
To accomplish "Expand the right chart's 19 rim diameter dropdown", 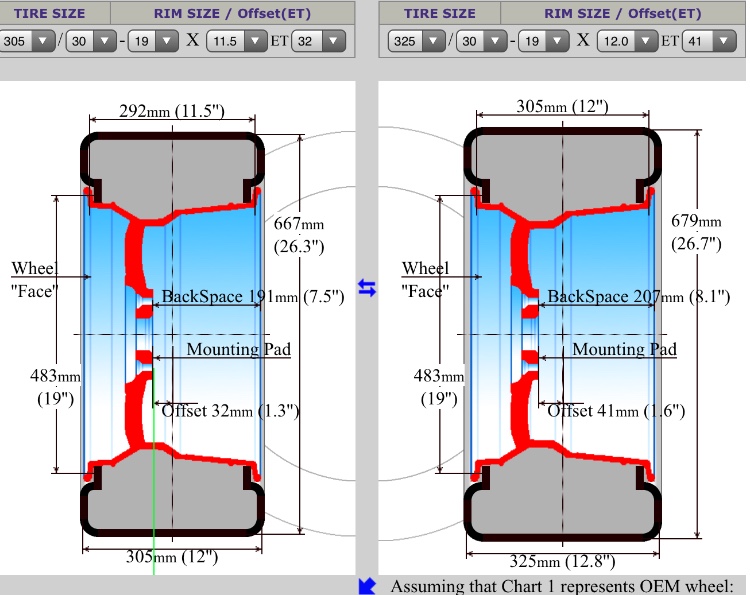I will (x=540, y=41).
